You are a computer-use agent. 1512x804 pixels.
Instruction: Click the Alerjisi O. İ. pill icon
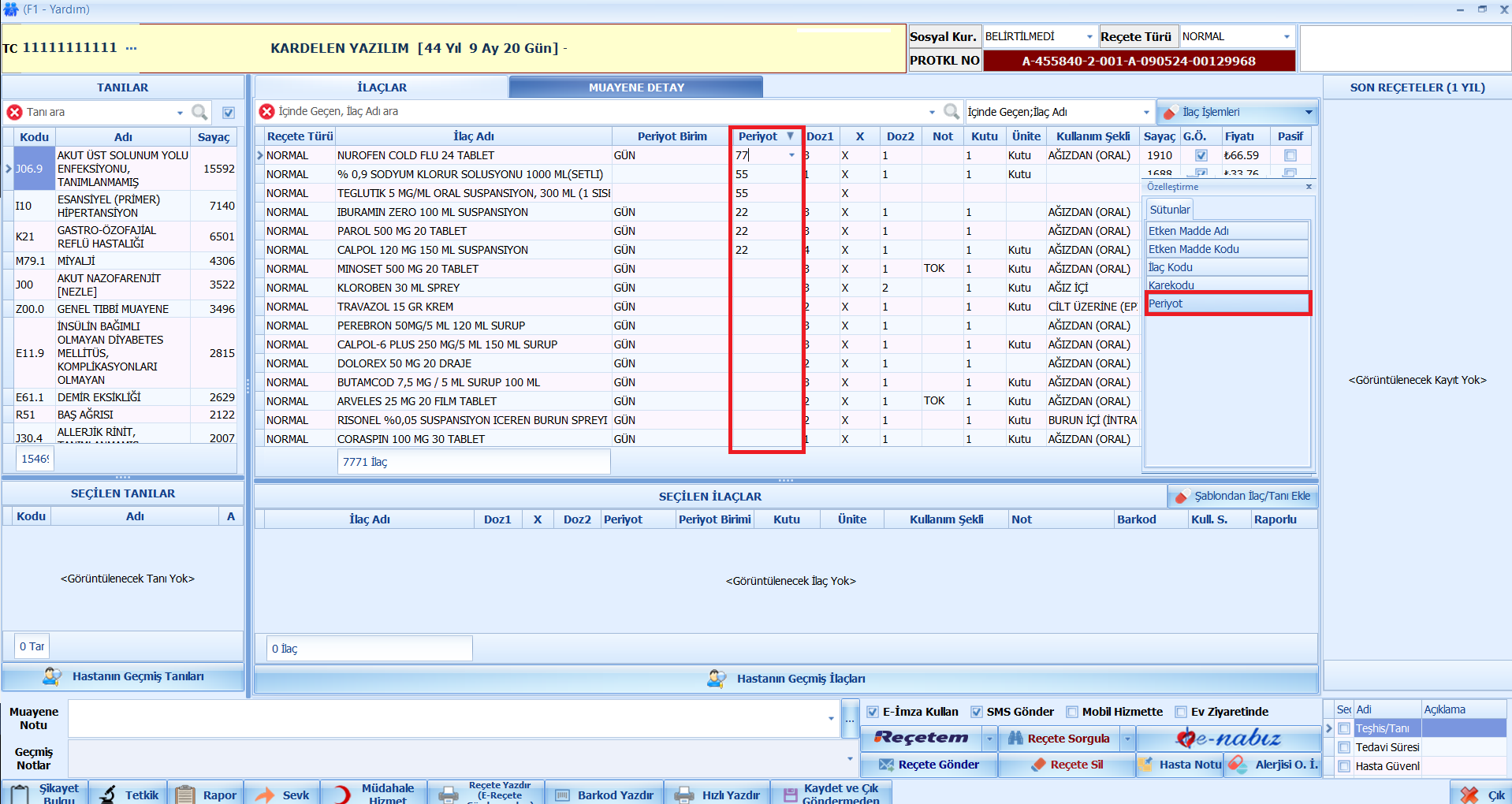click(1238, 764)
